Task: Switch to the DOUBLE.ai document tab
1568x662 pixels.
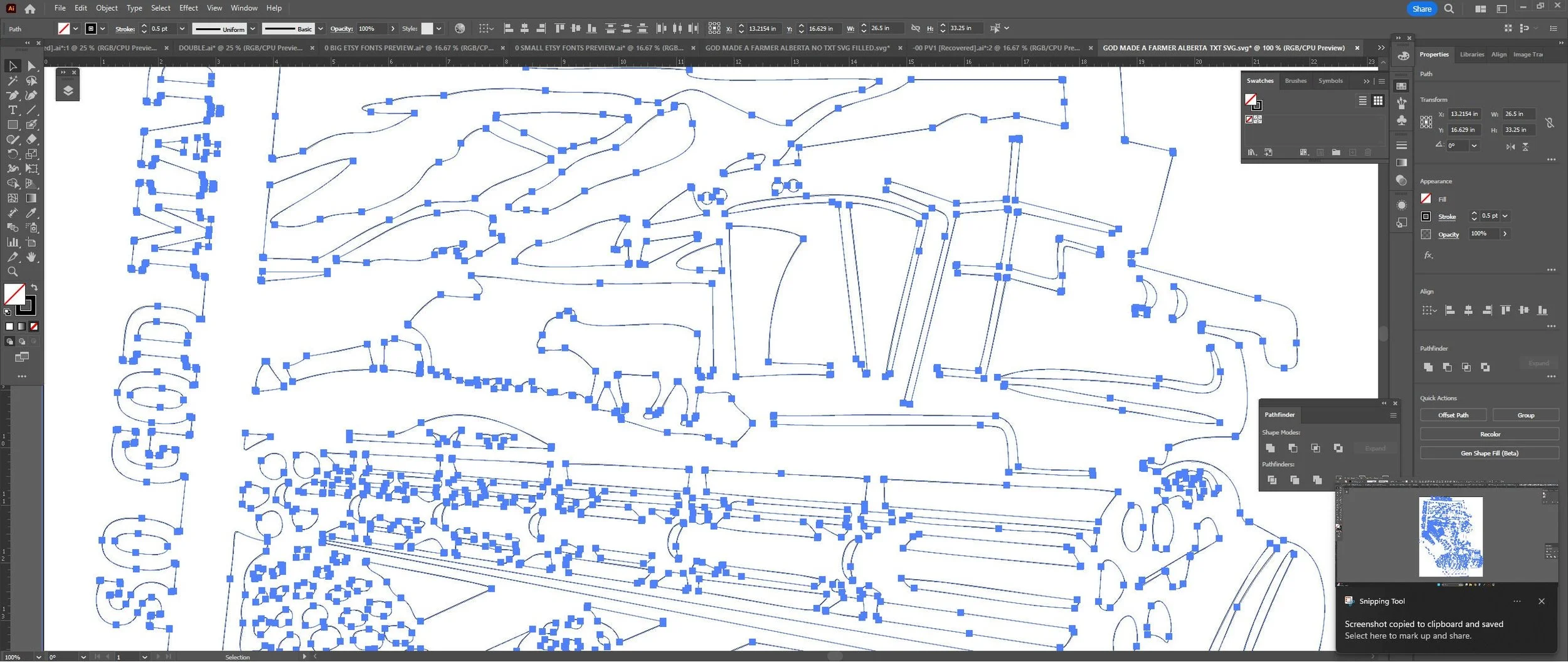Action: [240, 48]
